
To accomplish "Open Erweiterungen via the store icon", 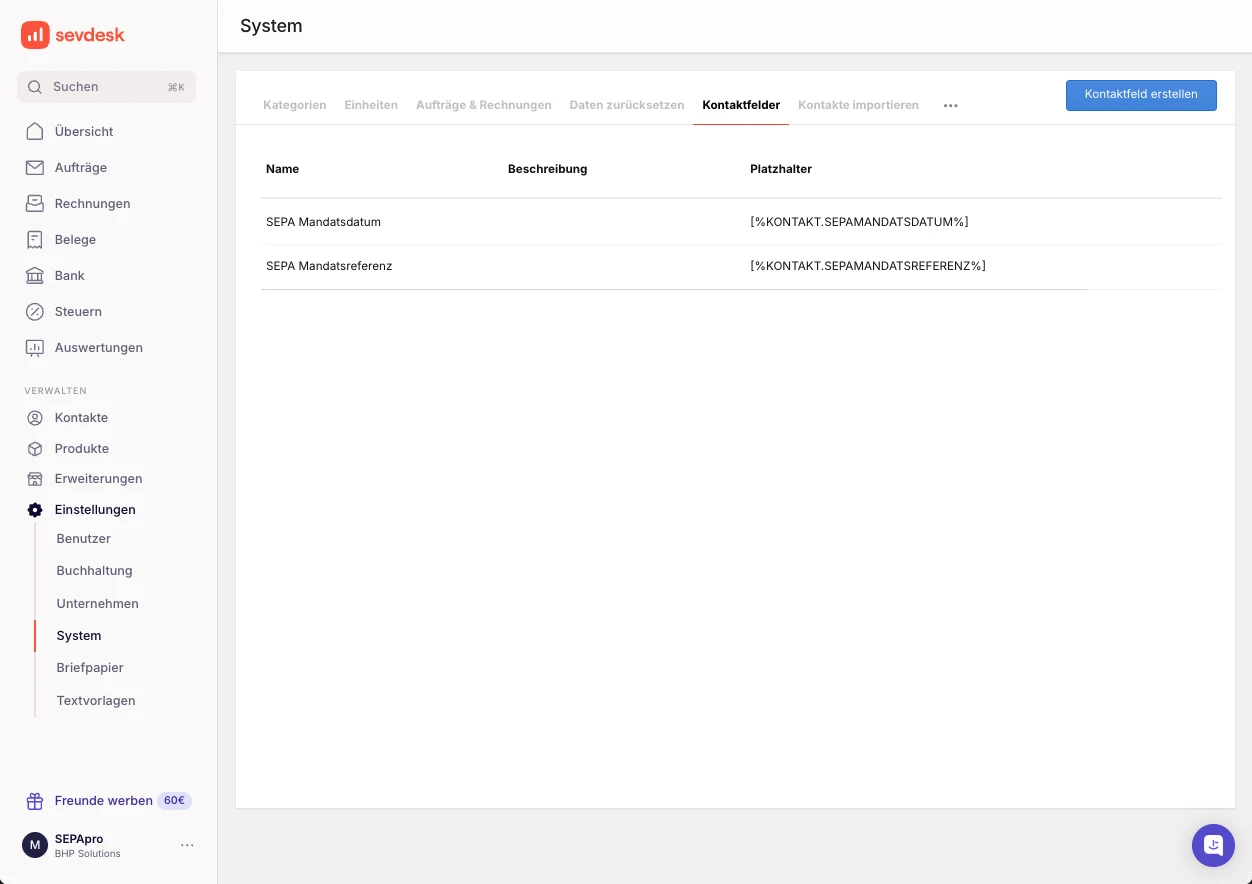I will (34, 478).
